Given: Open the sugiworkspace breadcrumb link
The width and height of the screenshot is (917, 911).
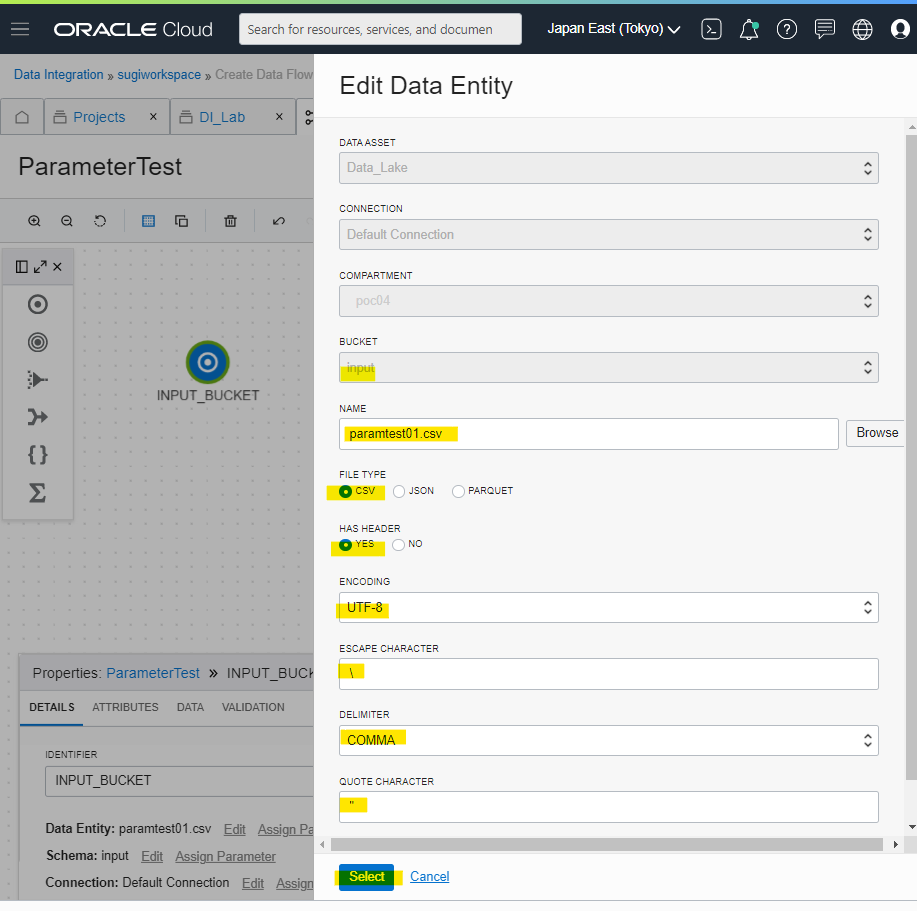Looking at the screenshot, I should click(x=159, y=74).
